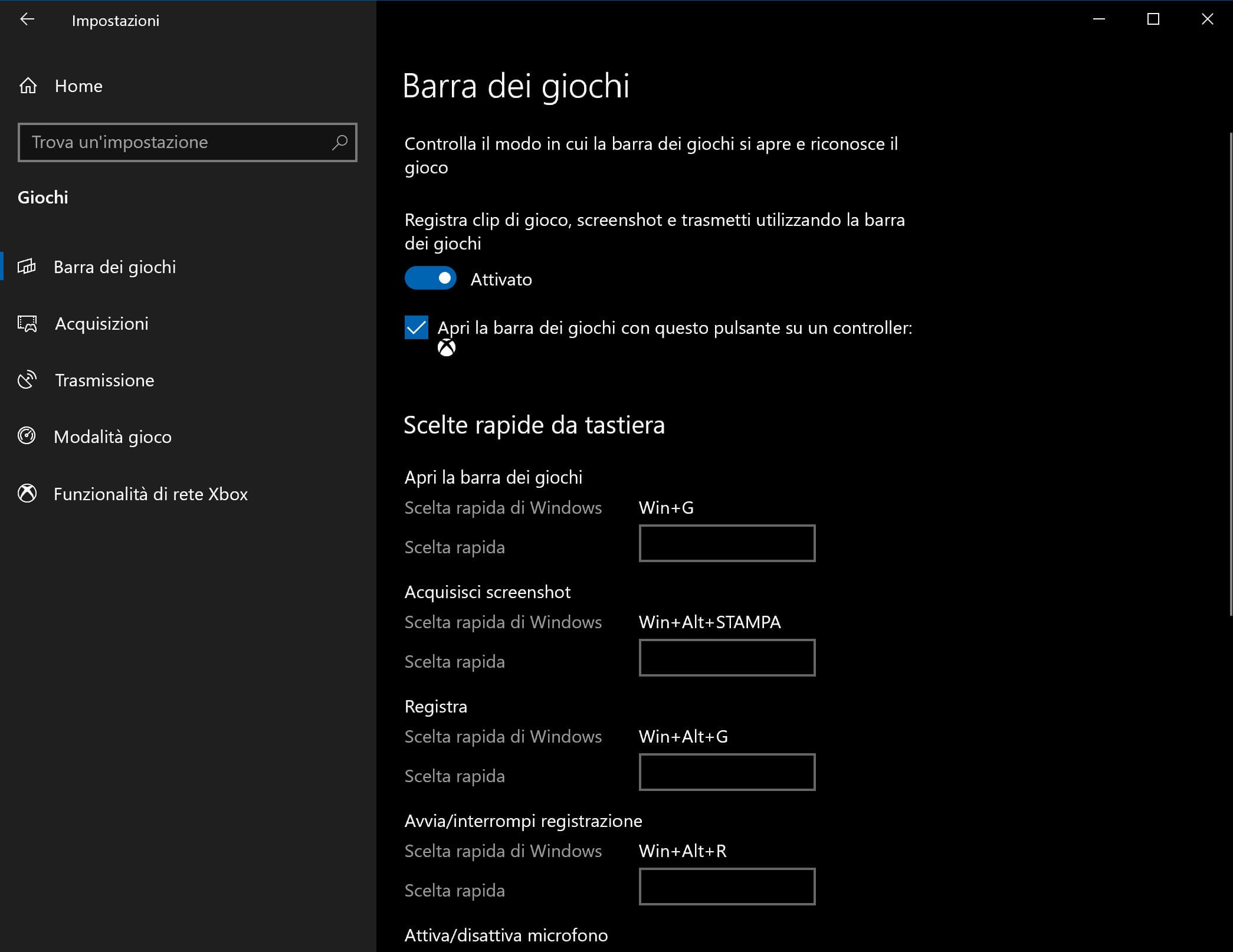Focus the Trova un'impostazione search box

pos(177,142)
